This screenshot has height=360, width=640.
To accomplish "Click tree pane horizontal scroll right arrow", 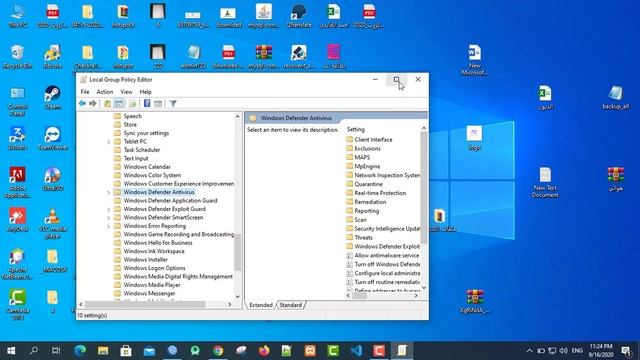I will 230,304.
